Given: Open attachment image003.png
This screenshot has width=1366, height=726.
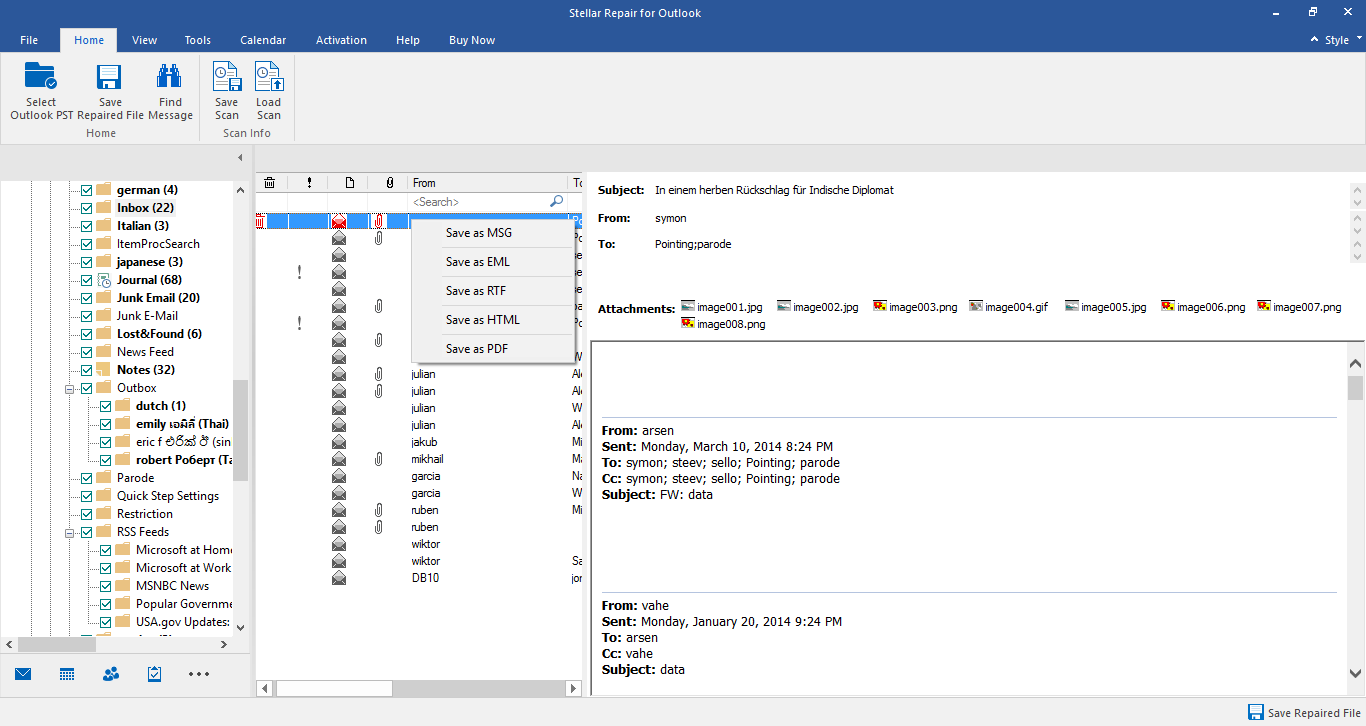Looking at the screenshot, I should [915, 307].
